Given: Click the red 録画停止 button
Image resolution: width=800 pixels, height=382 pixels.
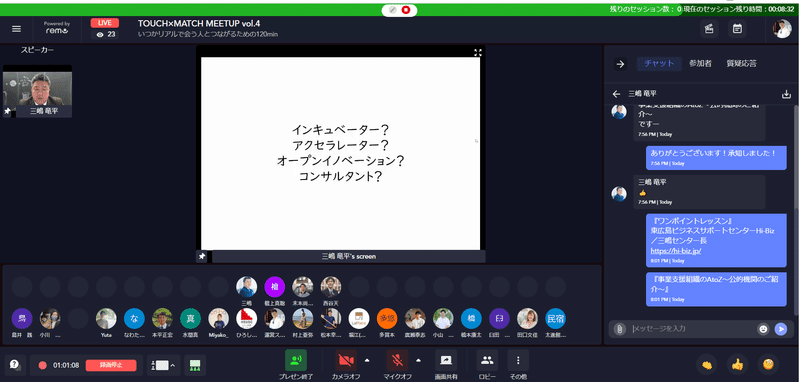Looking at the screenshot, I should [111, 365].
